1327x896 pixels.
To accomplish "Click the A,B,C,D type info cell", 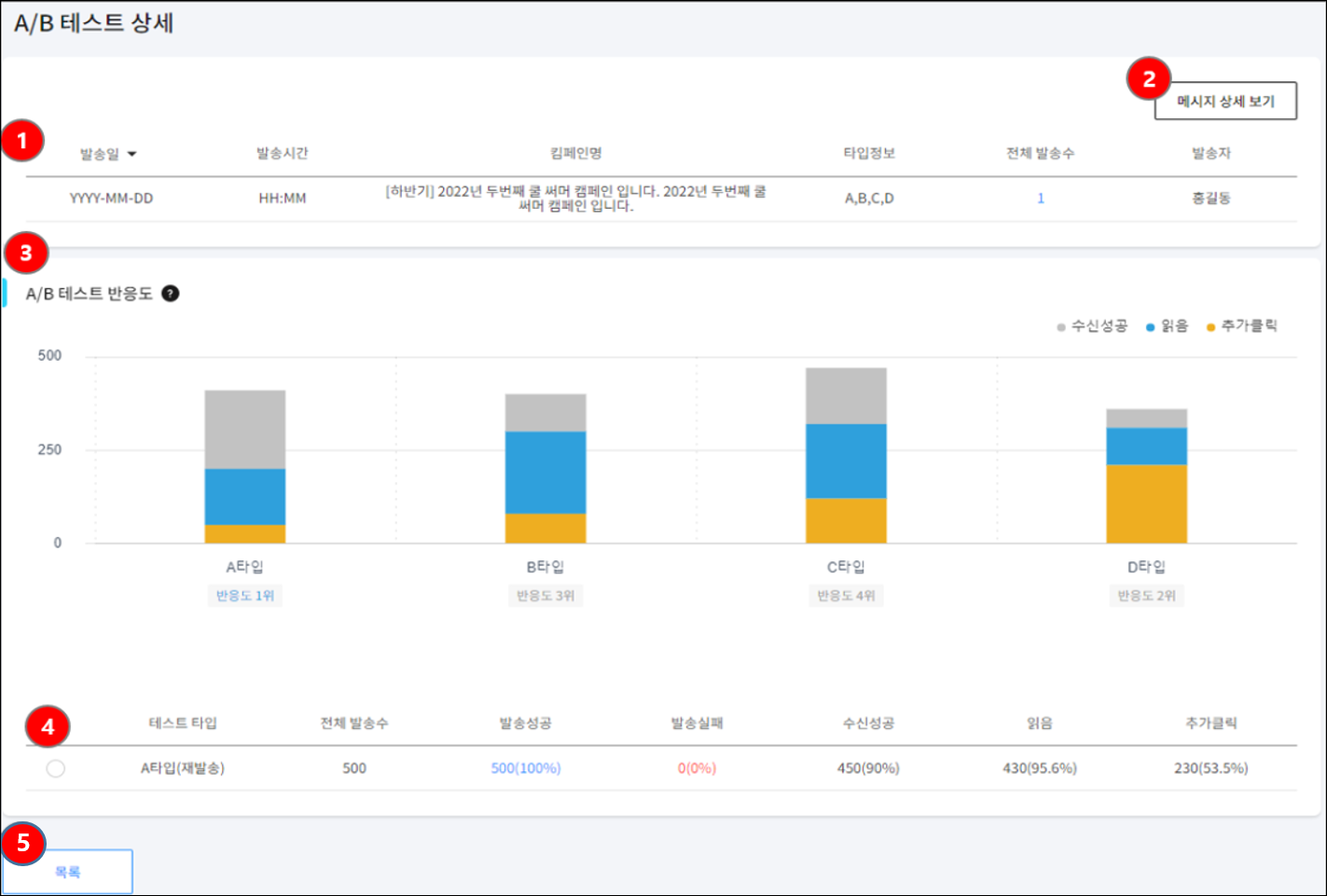I will coord(869,199).
